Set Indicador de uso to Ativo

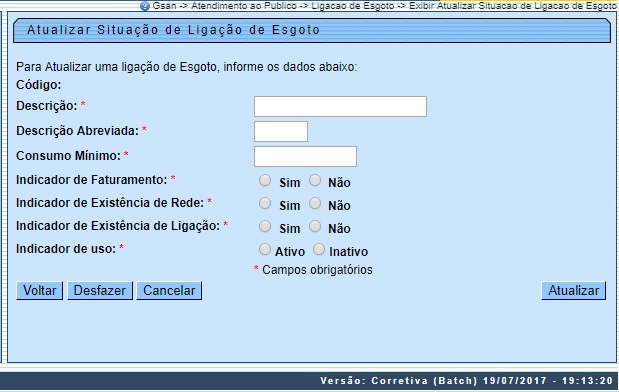pos(265,249)
